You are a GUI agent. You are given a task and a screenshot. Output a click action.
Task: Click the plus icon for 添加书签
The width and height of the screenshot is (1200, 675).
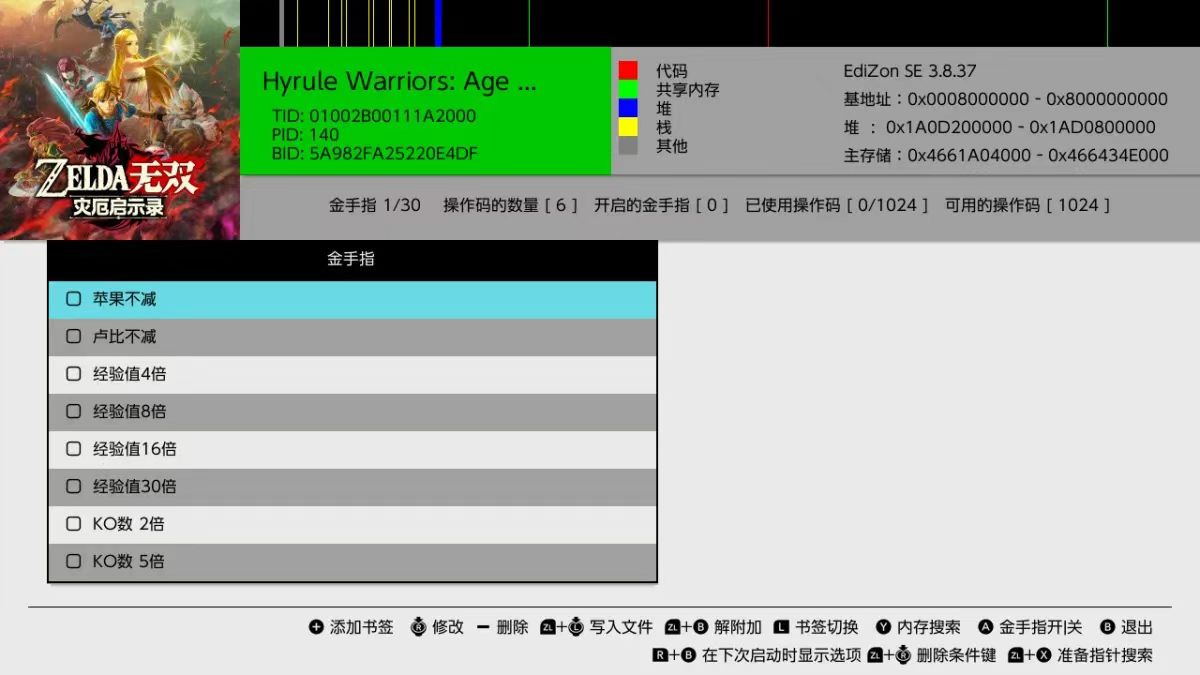[x=316, y=627]
